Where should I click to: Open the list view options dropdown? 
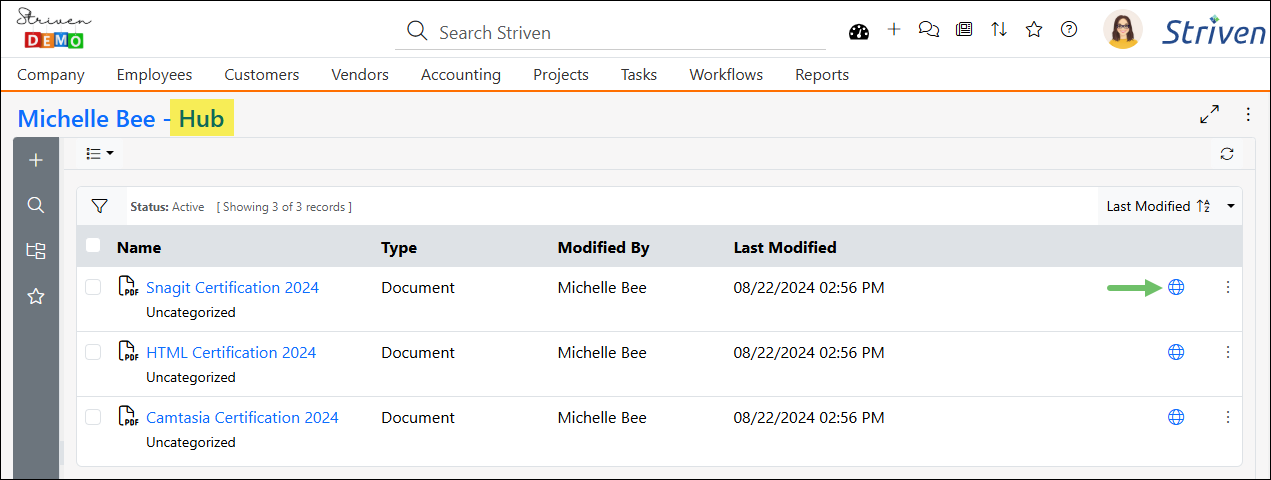[x=99, y=153]
